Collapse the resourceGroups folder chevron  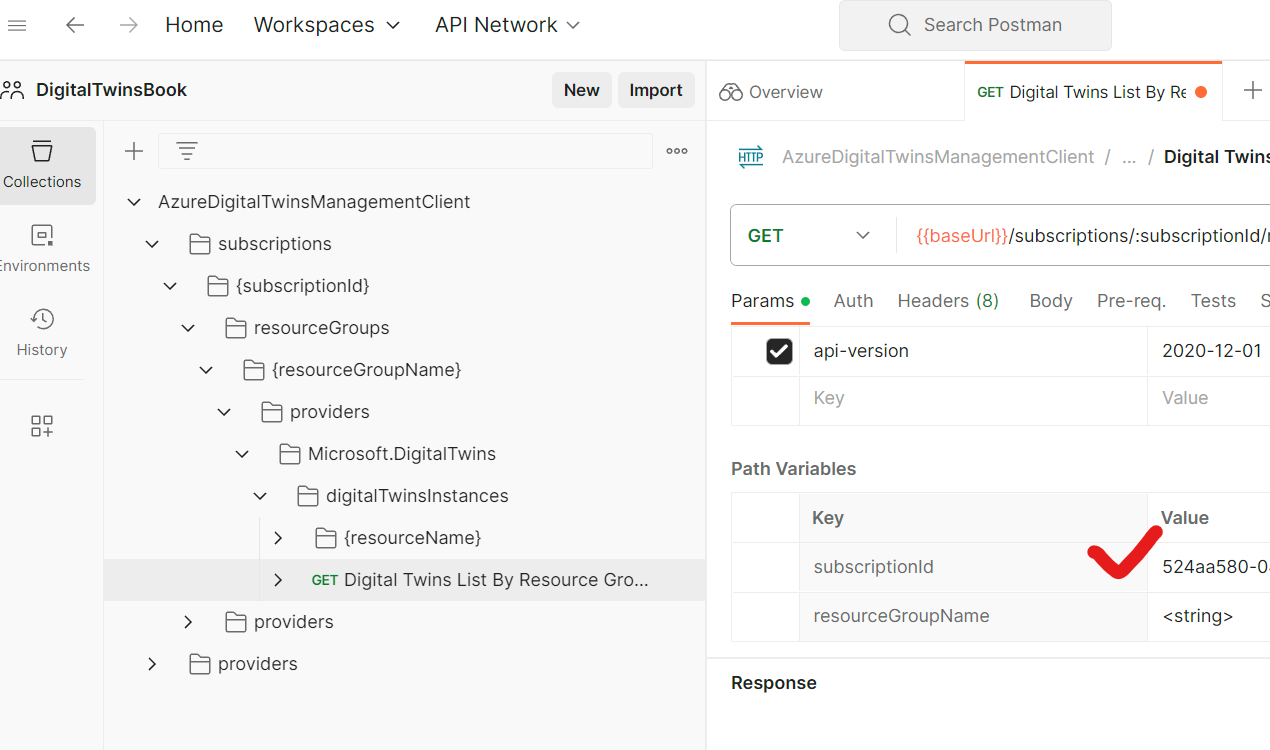188,328
